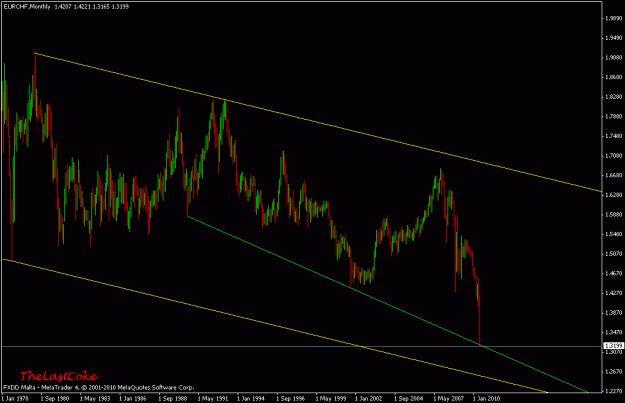Click the 1 May 1991 date label

pyautogui.click(x=212, y=398)
